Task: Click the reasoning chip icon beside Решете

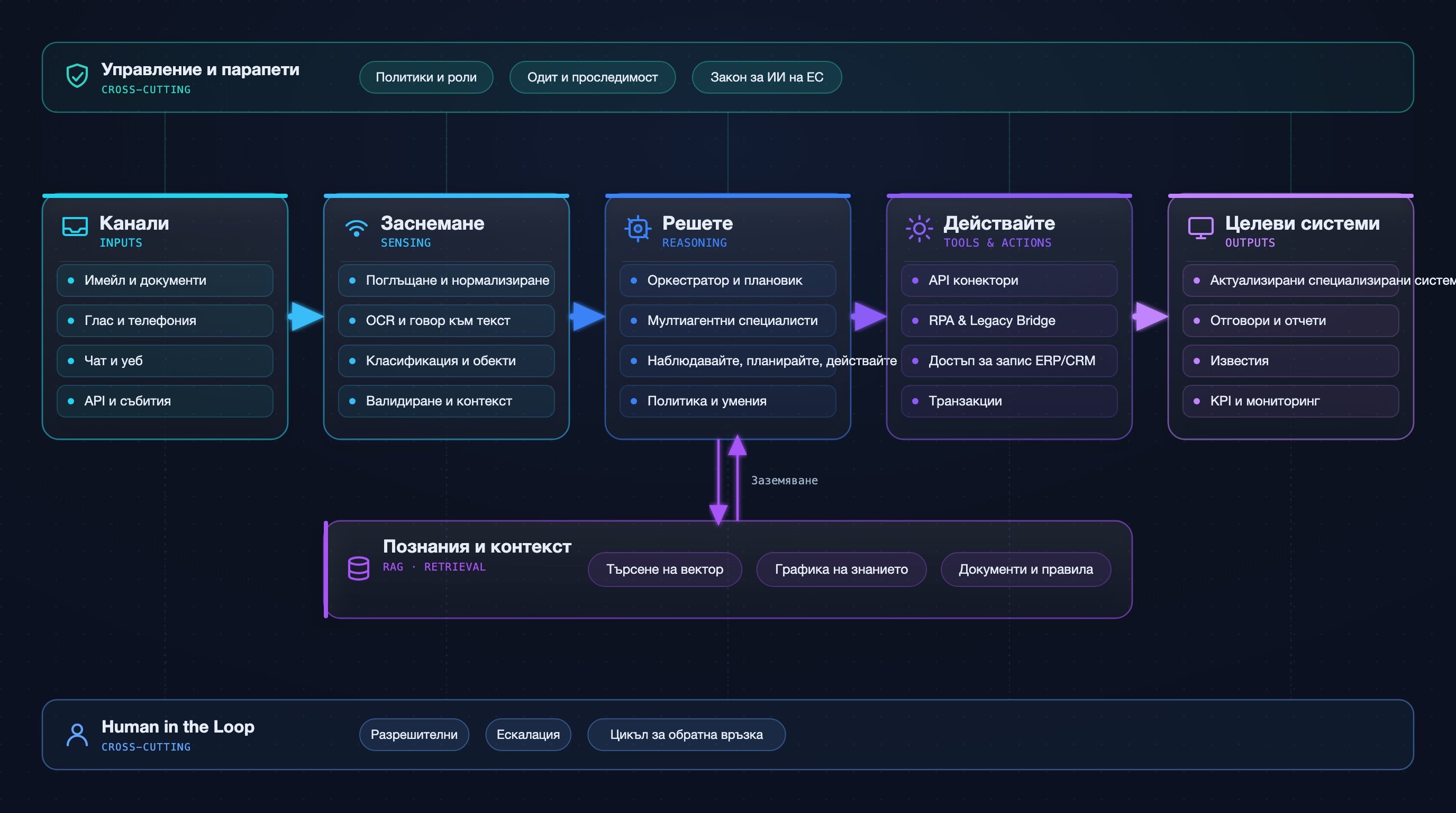Action: tap(638, 229)
